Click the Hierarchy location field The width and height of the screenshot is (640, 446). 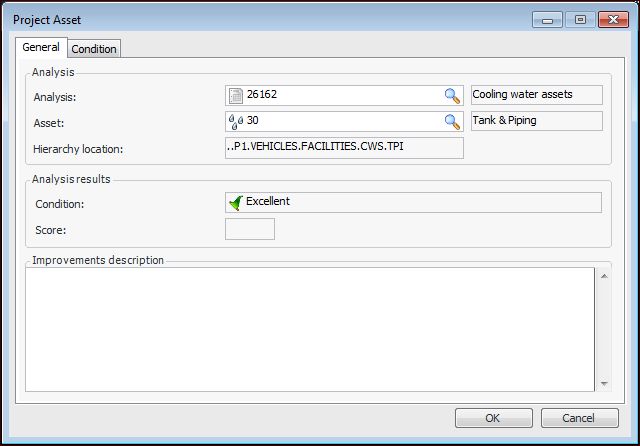[x=345, y=148]
